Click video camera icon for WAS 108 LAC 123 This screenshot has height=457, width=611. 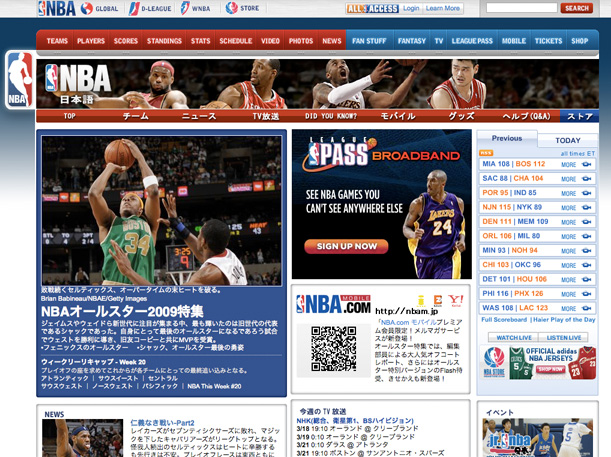pyautogui.click(x=586, y=309)
